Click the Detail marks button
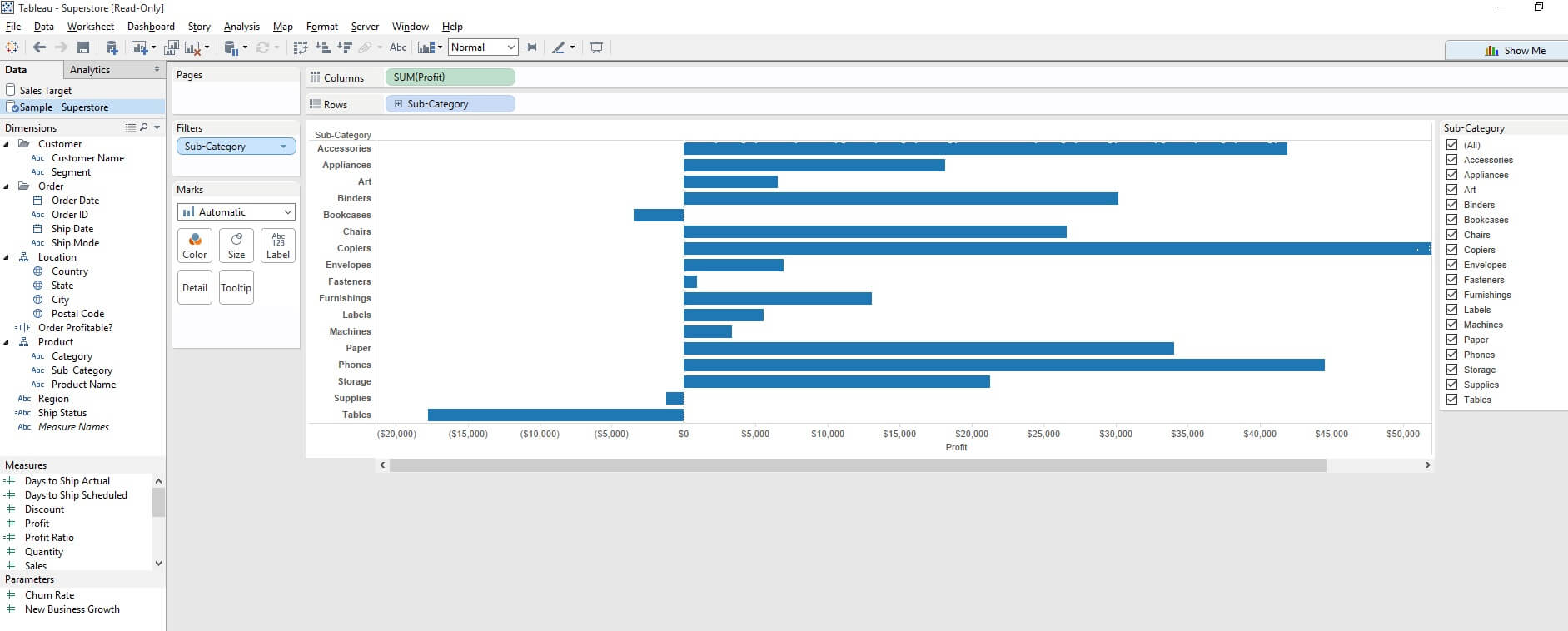1568x631 pixels. click(195, 287)
